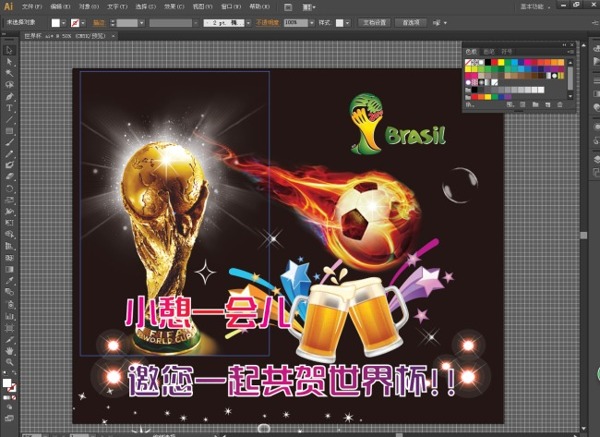Open the stroke weight dropdown
Viewport: 600px width, 437px height.
pos(142,23)
